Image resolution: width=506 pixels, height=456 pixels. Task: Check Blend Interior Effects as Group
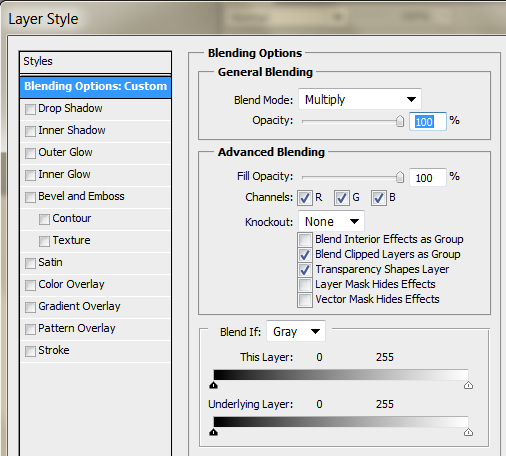pos(305,240)
